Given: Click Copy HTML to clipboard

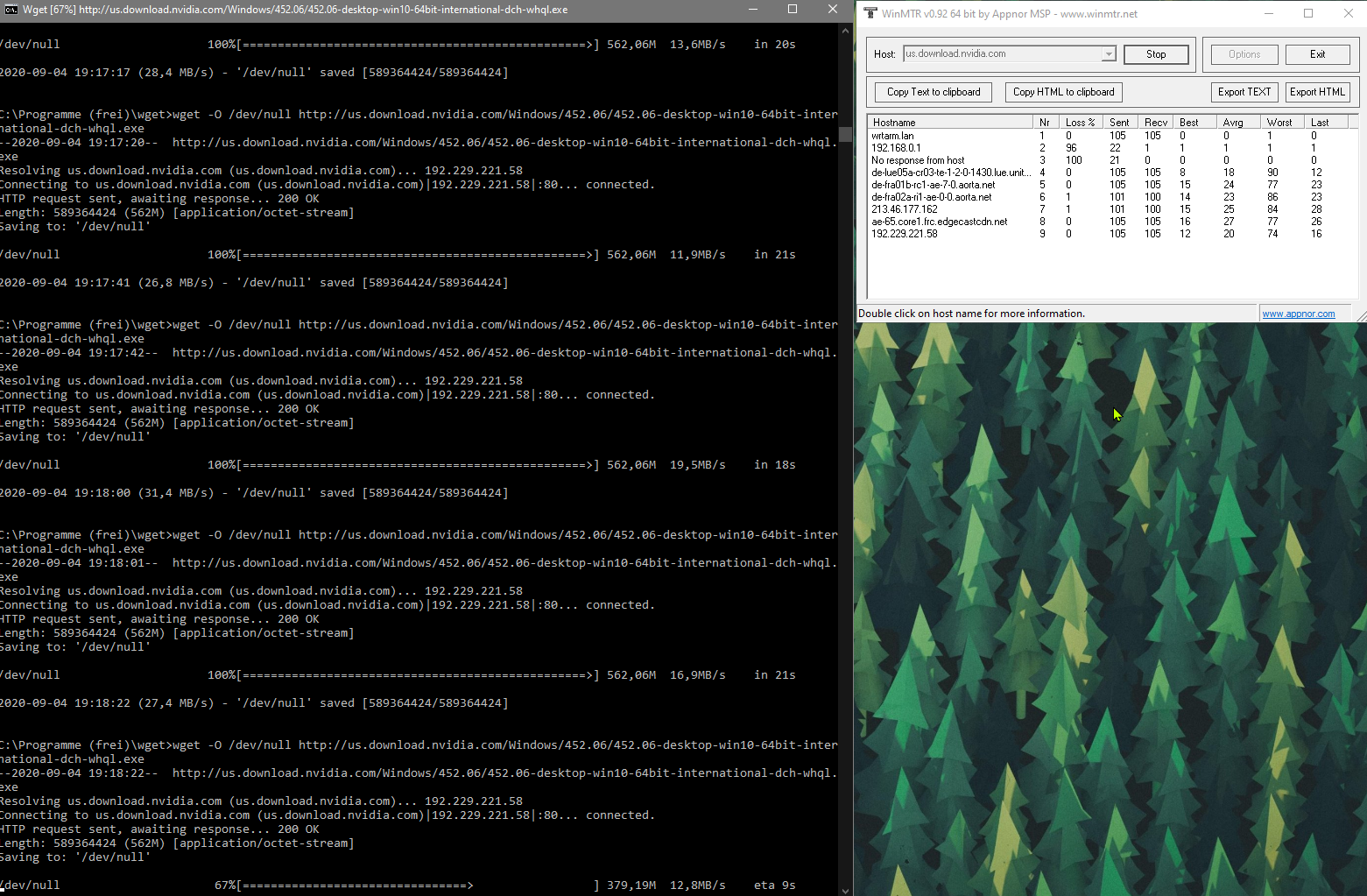Looking at the screenshot, I should [x=1063, y=92].
